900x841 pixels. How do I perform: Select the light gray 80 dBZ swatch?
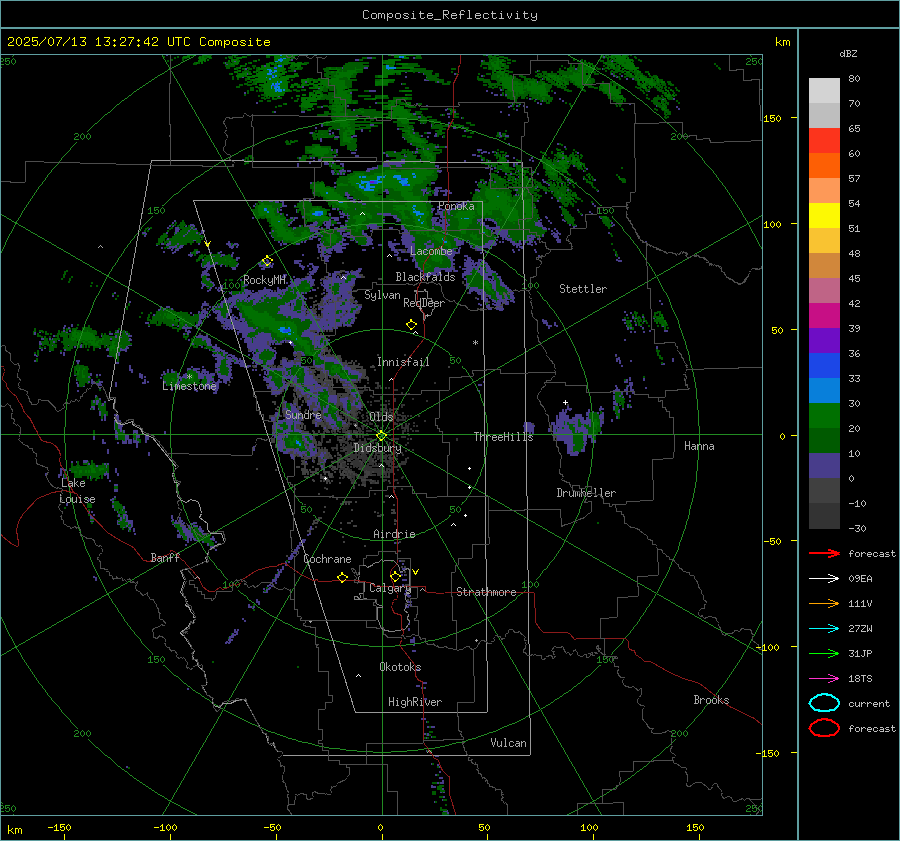(x=824, y=91)
